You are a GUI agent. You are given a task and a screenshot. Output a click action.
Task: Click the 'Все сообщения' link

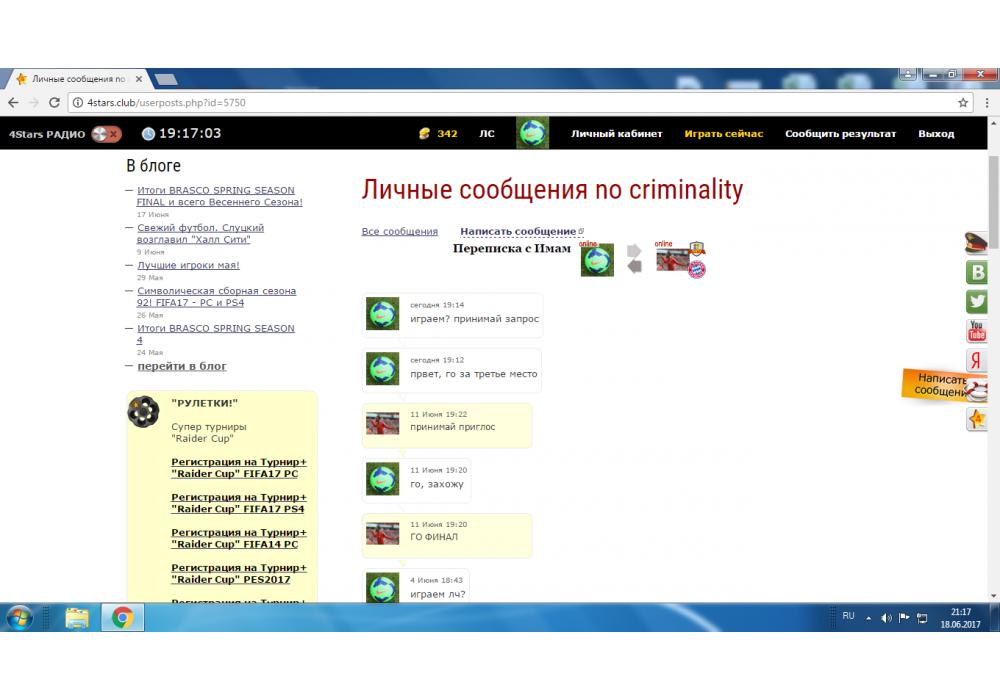(x=399, y=232)
